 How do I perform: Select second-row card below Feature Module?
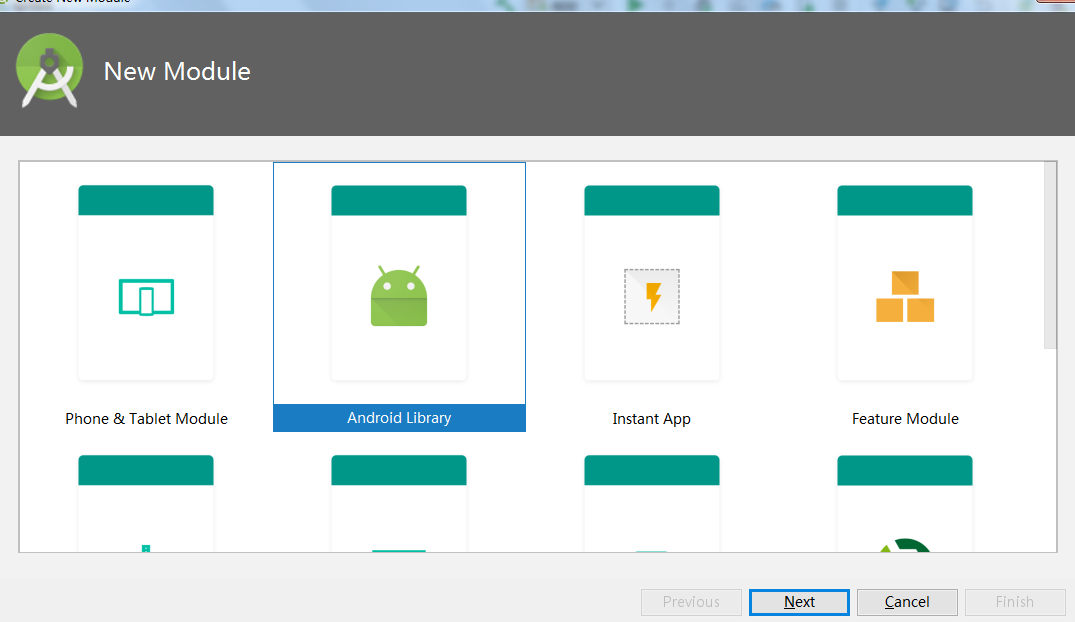point(905,503)
